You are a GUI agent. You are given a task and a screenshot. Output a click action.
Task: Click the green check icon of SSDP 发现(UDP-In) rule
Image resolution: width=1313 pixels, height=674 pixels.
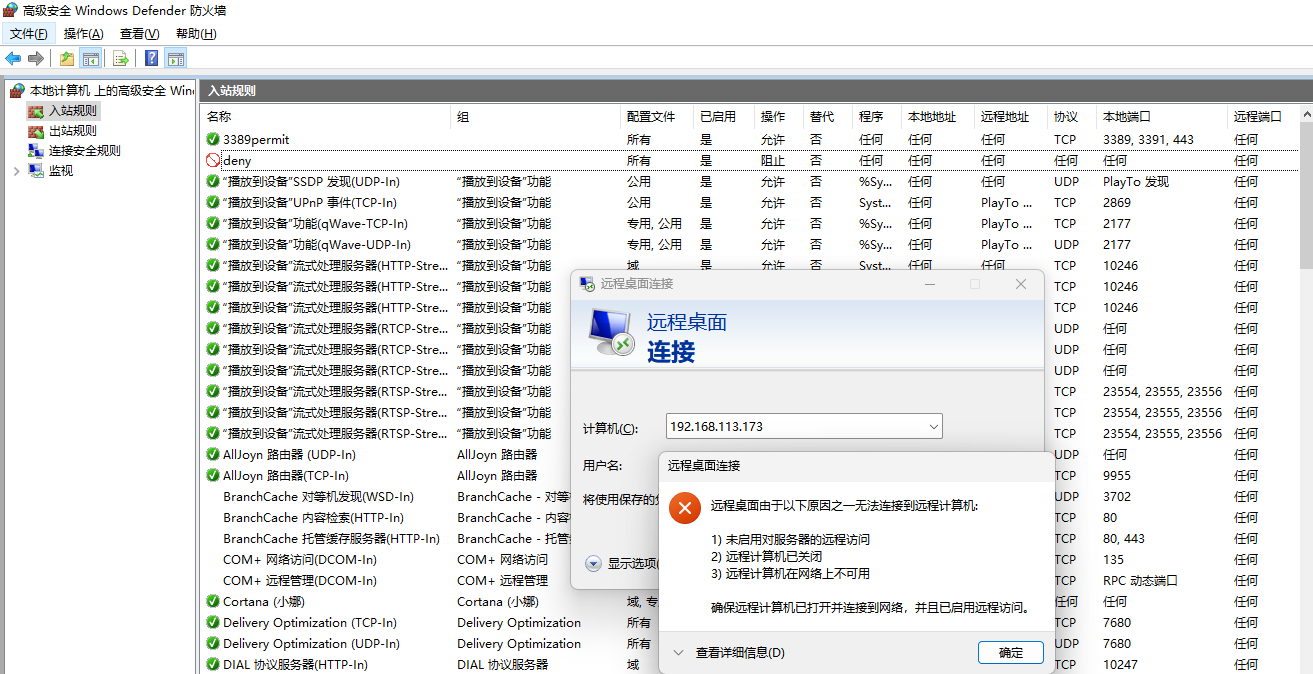[213, 182]
